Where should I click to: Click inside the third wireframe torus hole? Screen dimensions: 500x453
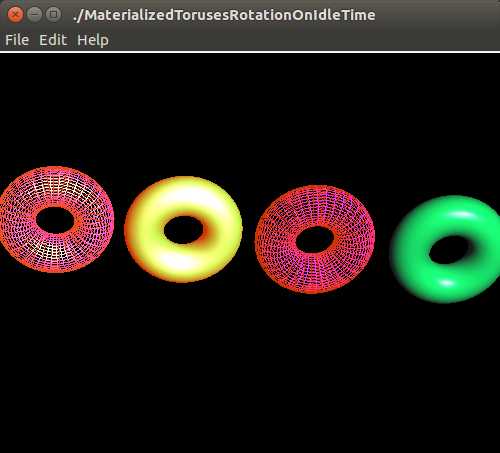tap(315, 240)
